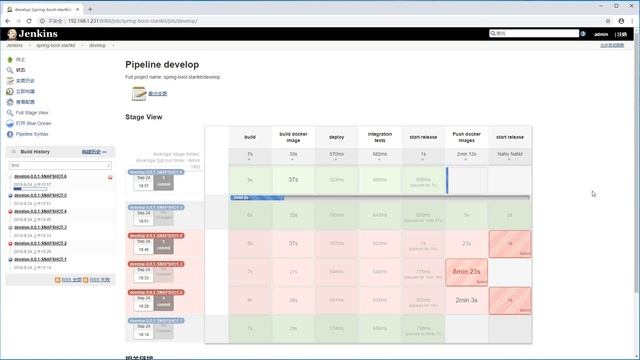Click the red cancel icon for SNAPSHOT.6 build
Viewport: 640px width, 360px height.
(110, 178)
